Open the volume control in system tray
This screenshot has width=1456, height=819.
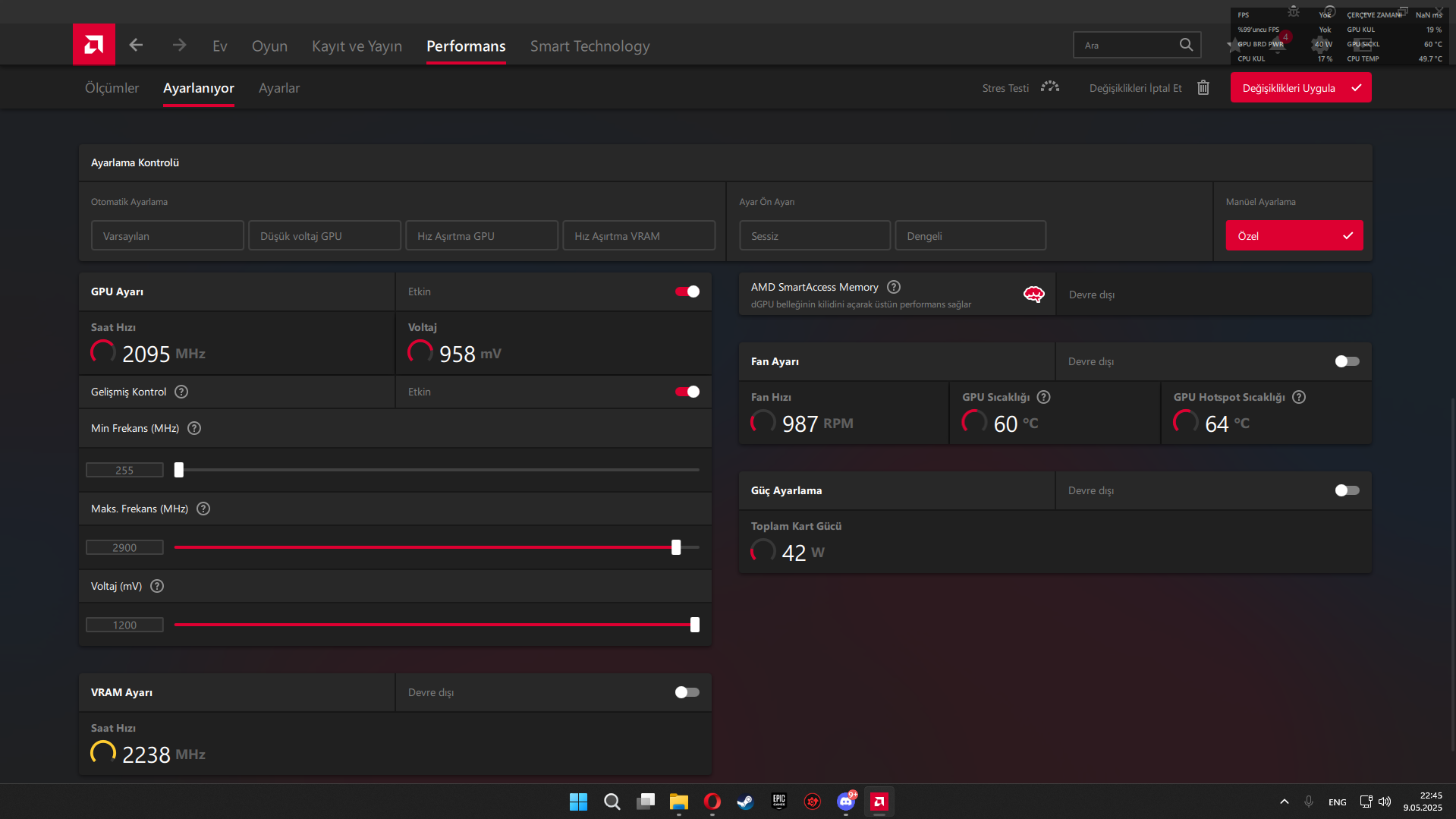[x=1385, y=802]
